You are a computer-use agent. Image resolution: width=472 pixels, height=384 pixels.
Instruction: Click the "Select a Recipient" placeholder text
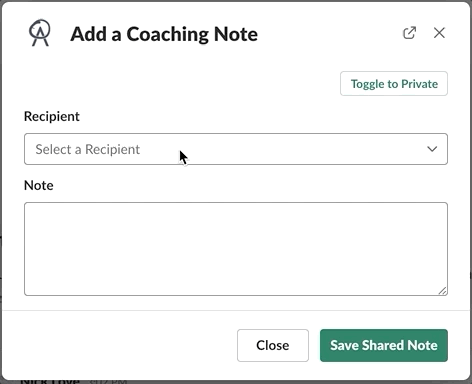click(87, 149)
